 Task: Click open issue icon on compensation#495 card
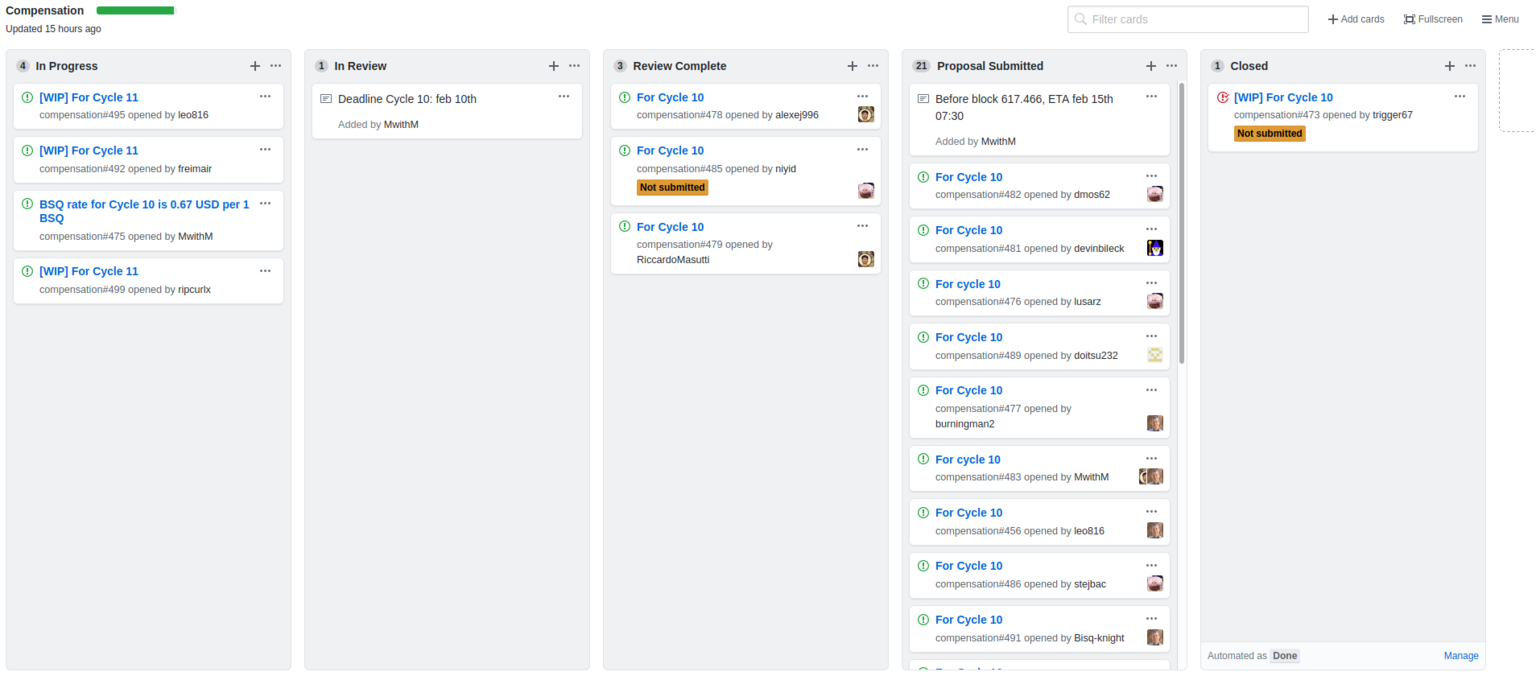[27, 97]
